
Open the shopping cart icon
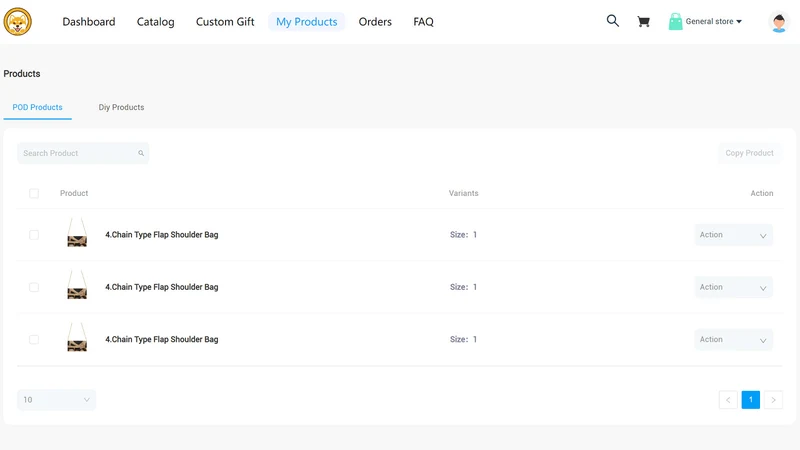[x=643, y=21]
